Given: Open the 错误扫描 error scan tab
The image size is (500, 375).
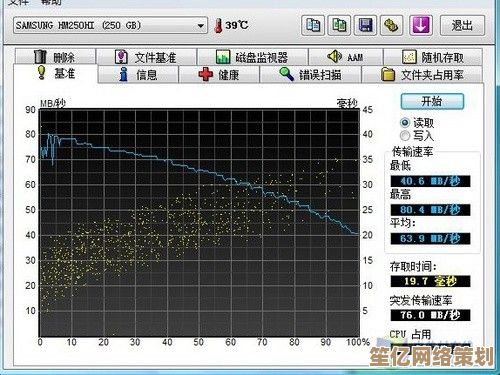Looking at the screenshot, I should pyautogui.click(x=310, y=75).
